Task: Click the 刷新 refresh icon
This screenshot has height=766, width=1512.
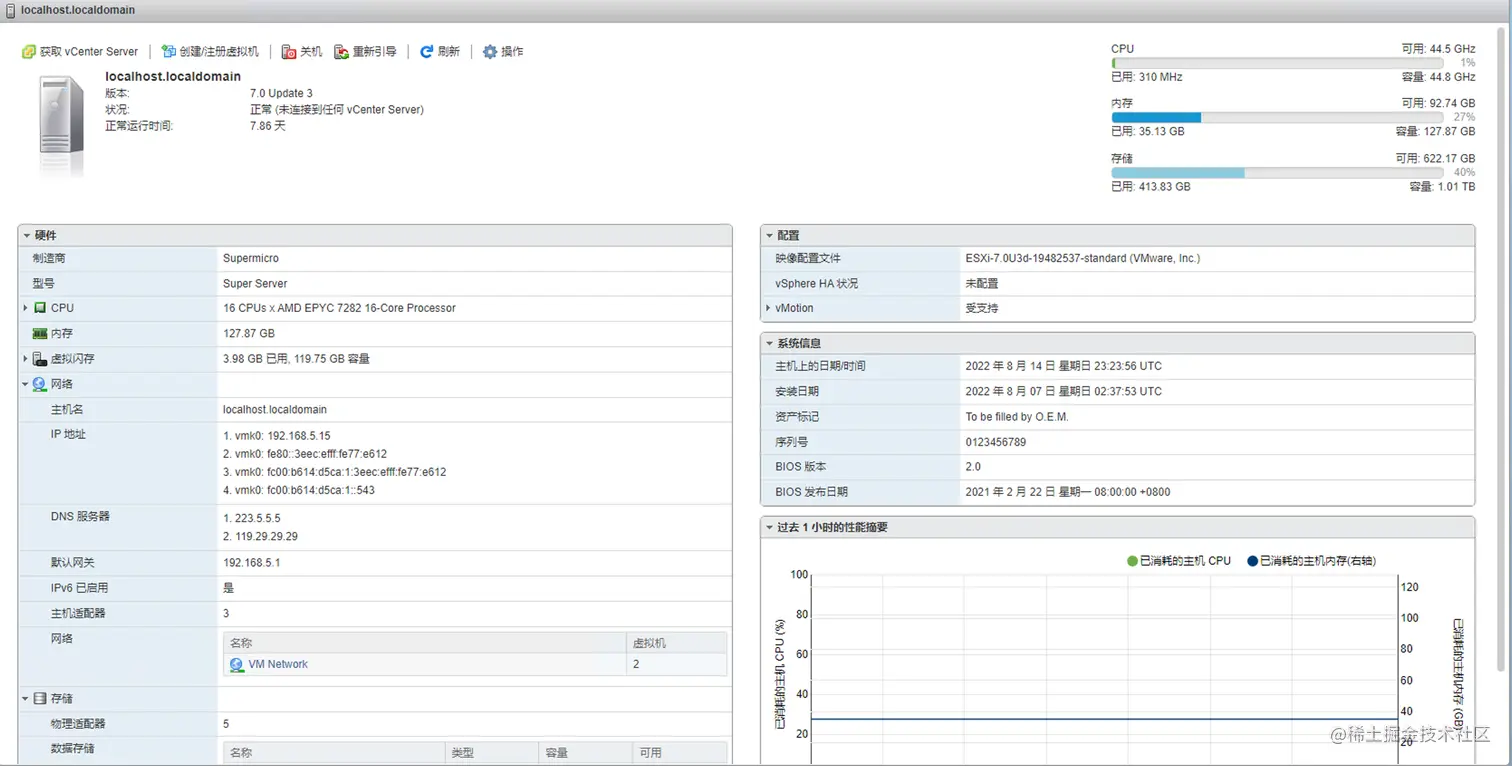Action: point(427,52)
